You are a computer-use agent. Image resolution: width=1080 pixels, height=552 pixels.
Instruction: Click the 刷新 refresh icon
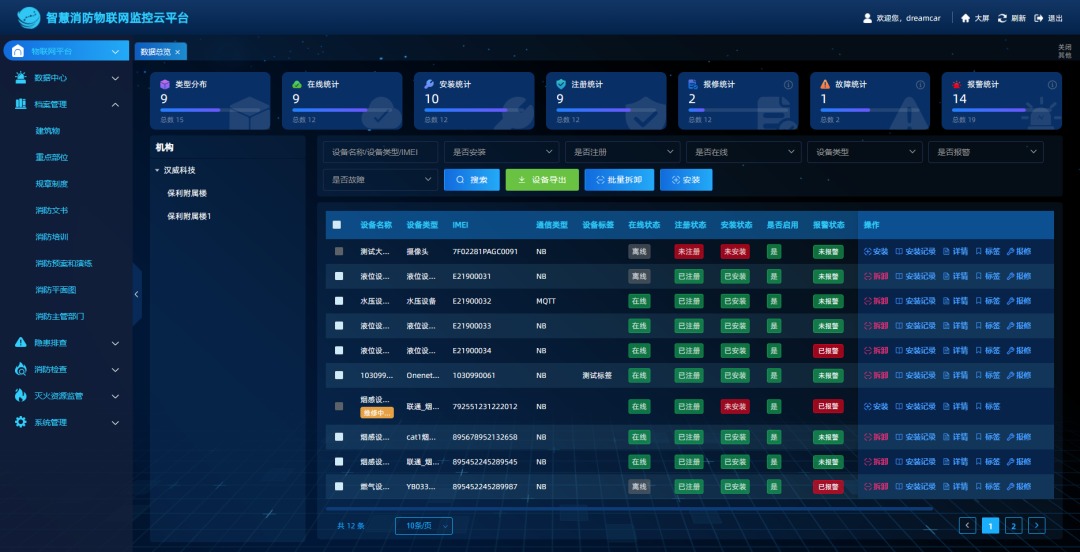pos(1002,18)
